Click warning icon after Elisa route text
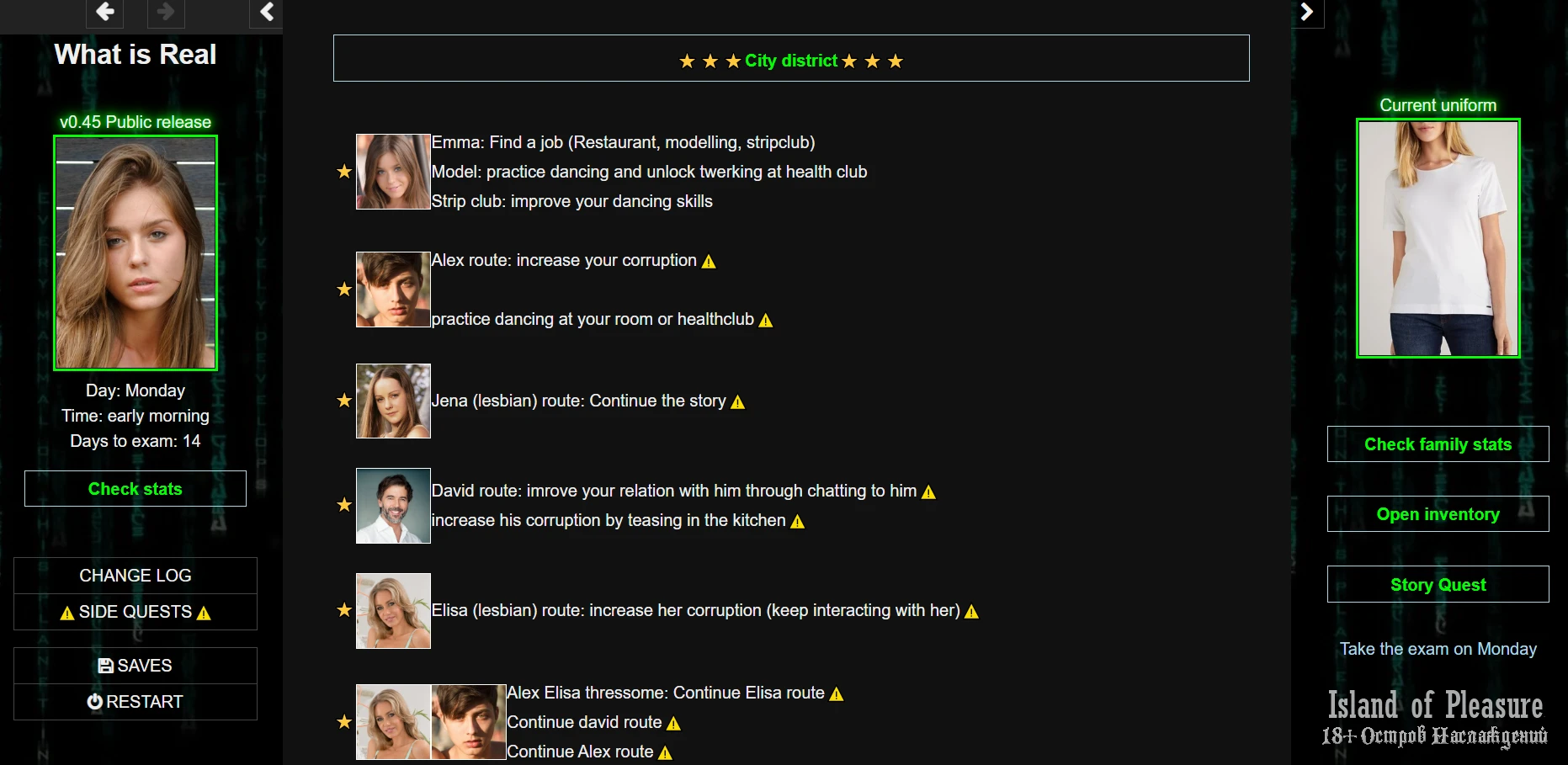 pyautogui.click(x=971, y=612)
